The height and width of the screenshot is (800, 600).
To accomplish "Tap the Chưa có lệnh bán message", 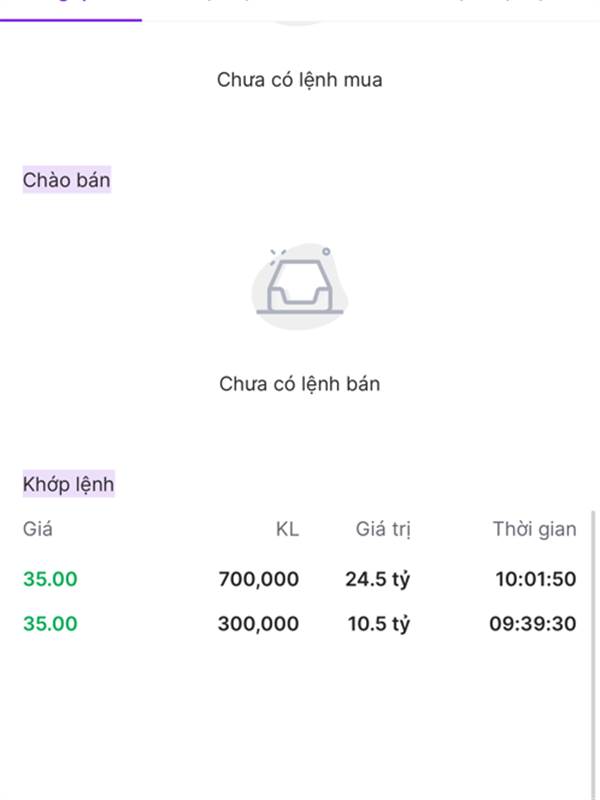I will click(299, 384).
